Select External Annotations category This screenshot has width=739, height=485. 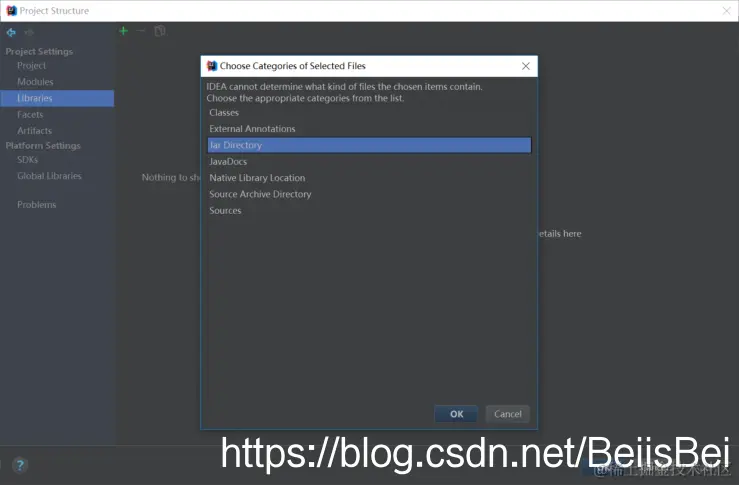[370, 129]
